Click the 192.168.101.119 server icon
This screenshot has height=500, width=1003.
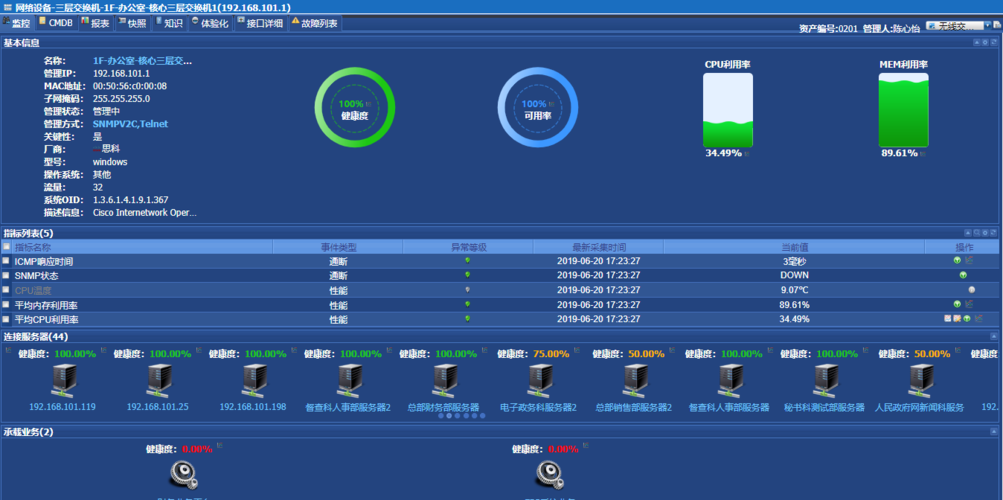[63, 381]
